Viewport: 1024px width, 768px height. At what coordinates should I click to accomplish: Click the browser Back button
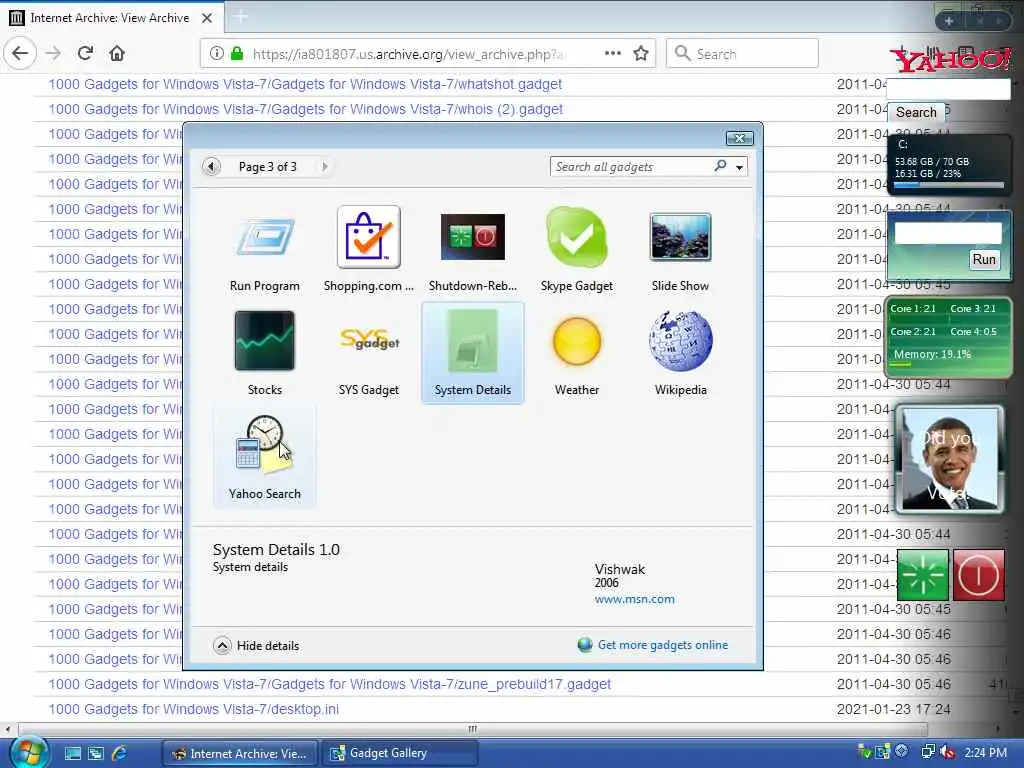20,53
